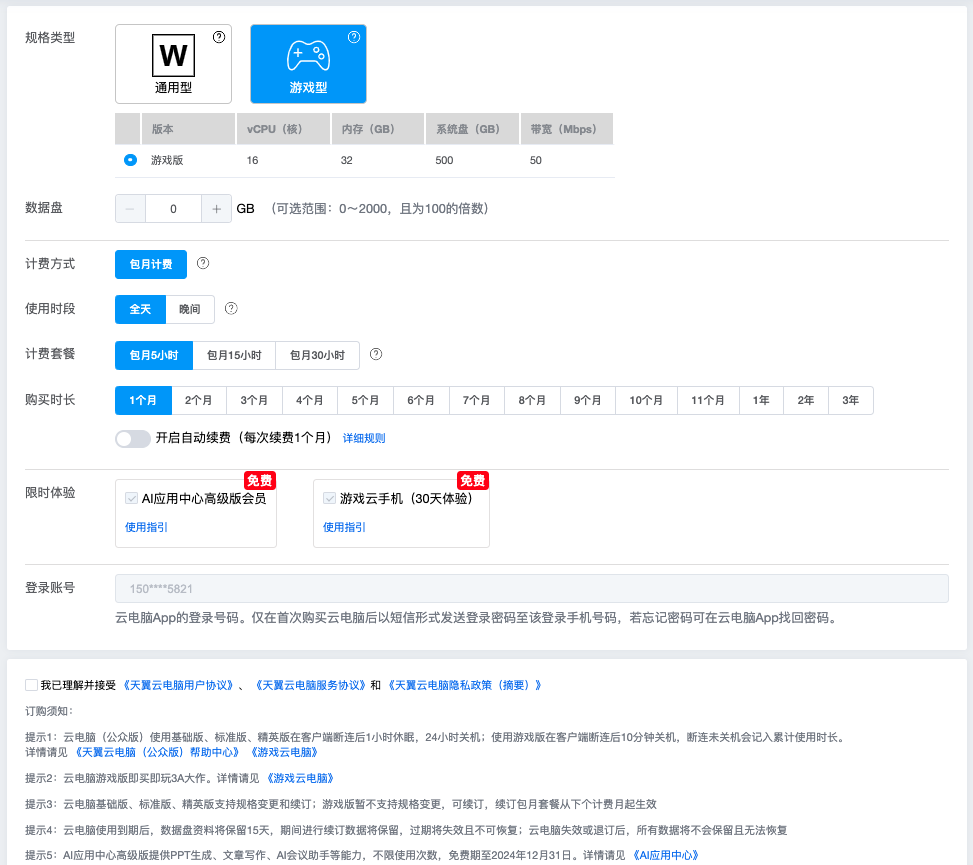973x865 pixels.
Task: Select 11个月 purchase duration
Action: [708, 400]
